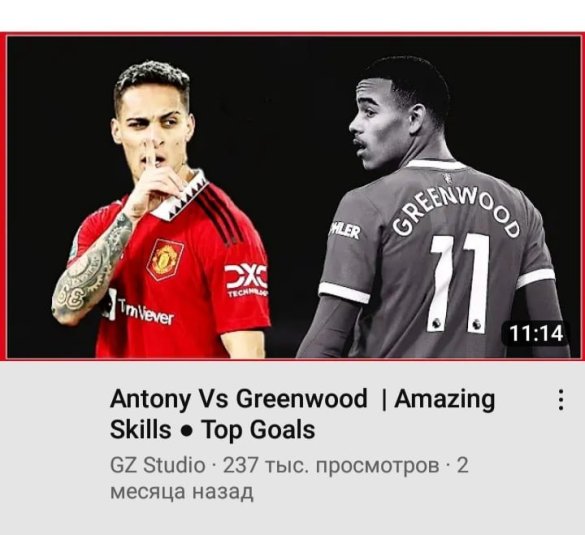Open the three-dot more options menu
The image size is (585, 535).
[x=560, y=400]
